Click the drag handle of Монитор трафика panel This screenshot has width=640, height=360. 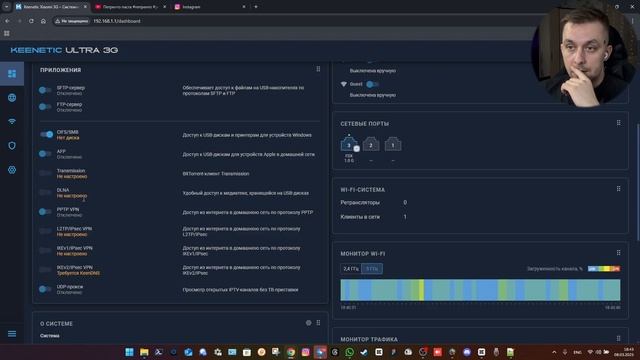click(x=618, y=338)
